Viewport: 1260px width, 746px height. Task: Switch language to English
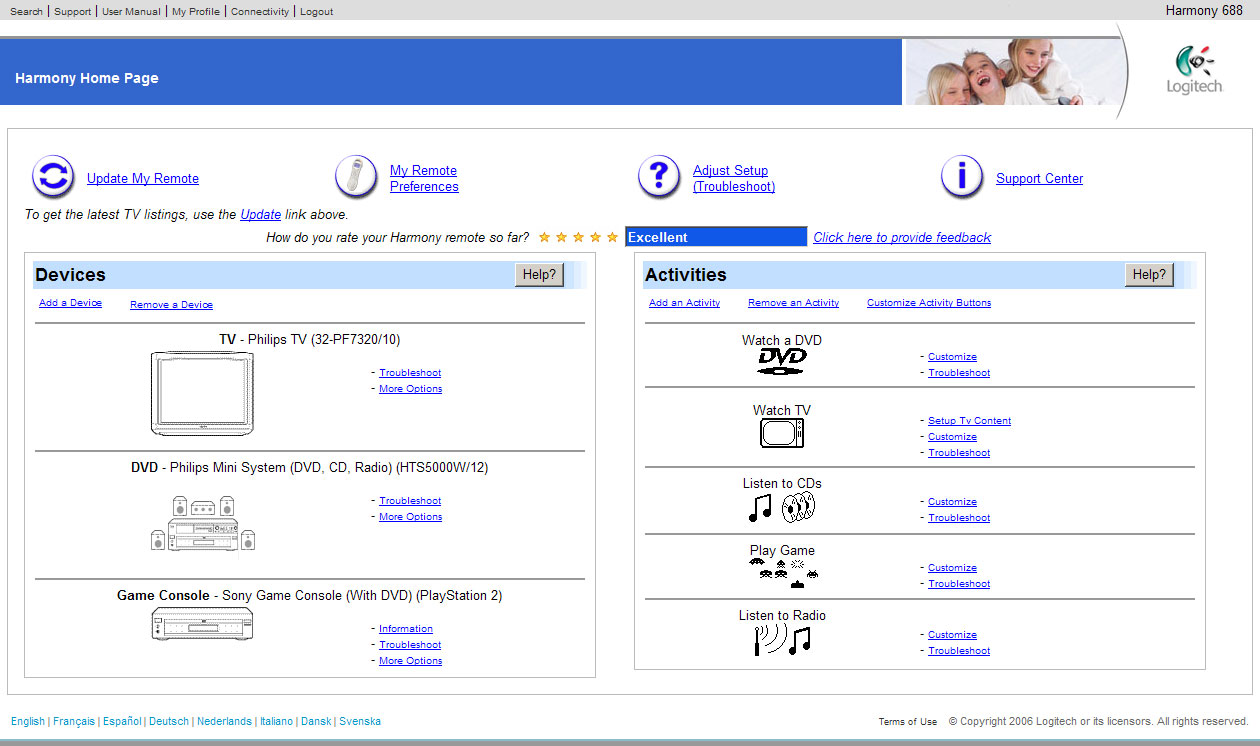tap(28, 721)
